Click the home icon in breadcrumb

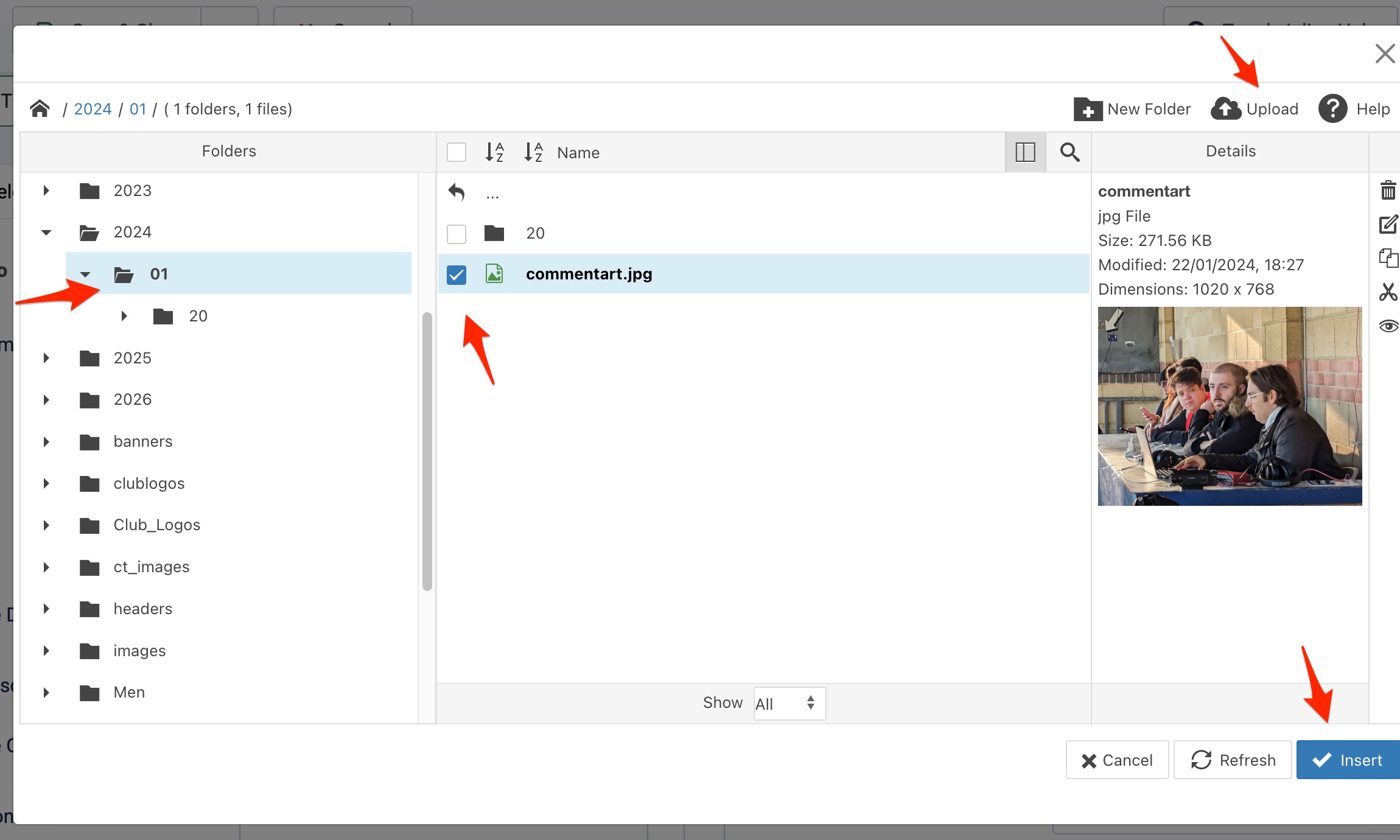tap(40, 109)
